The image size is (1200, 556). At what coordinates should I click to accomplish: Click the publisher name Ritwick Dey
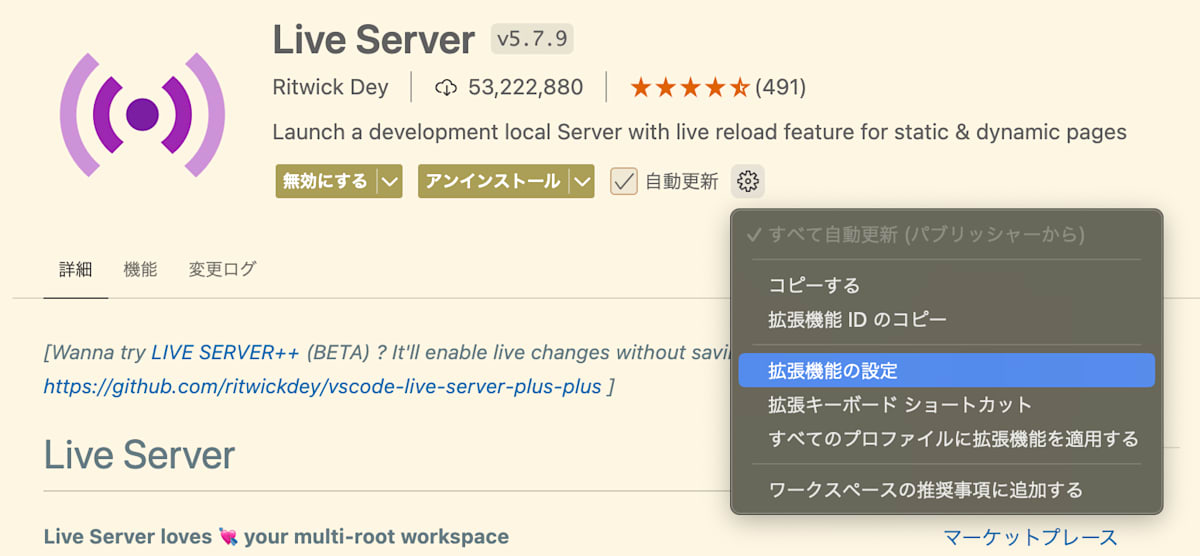[x=330, y=88]
